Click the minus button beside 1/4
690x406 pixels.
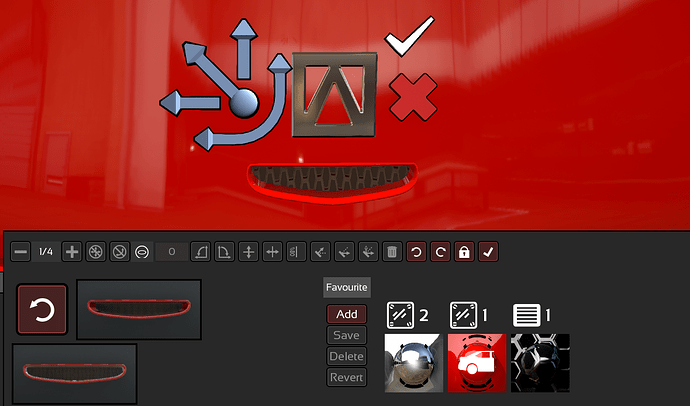20,252
